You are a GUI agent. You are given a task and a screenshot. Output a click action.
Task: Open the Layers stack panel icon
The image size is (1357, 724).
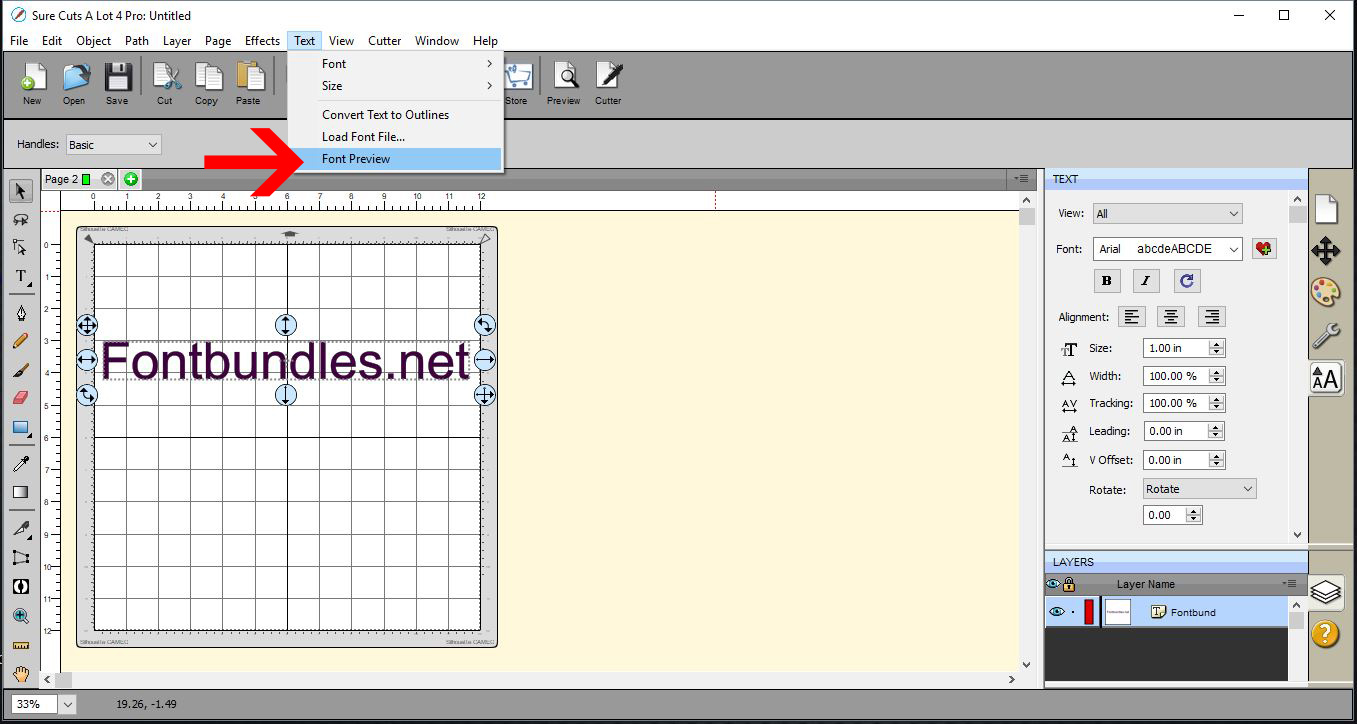[1326, 592]
